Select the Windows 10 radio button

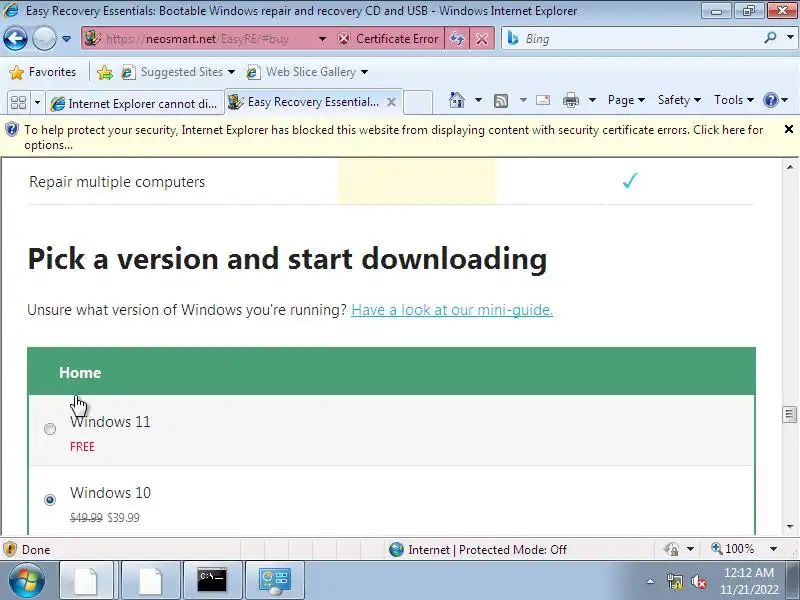49,499
